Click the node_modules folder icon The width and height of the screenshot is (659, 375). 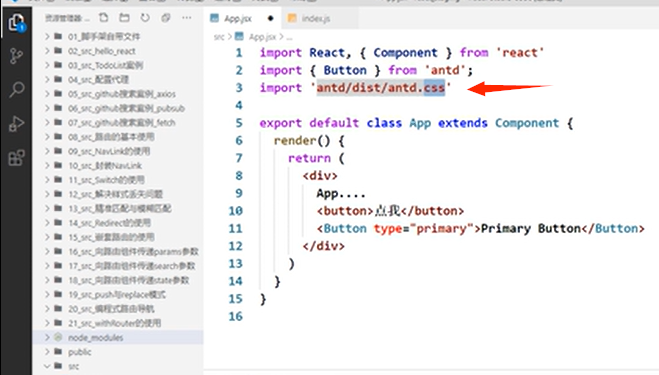[58, 337]
